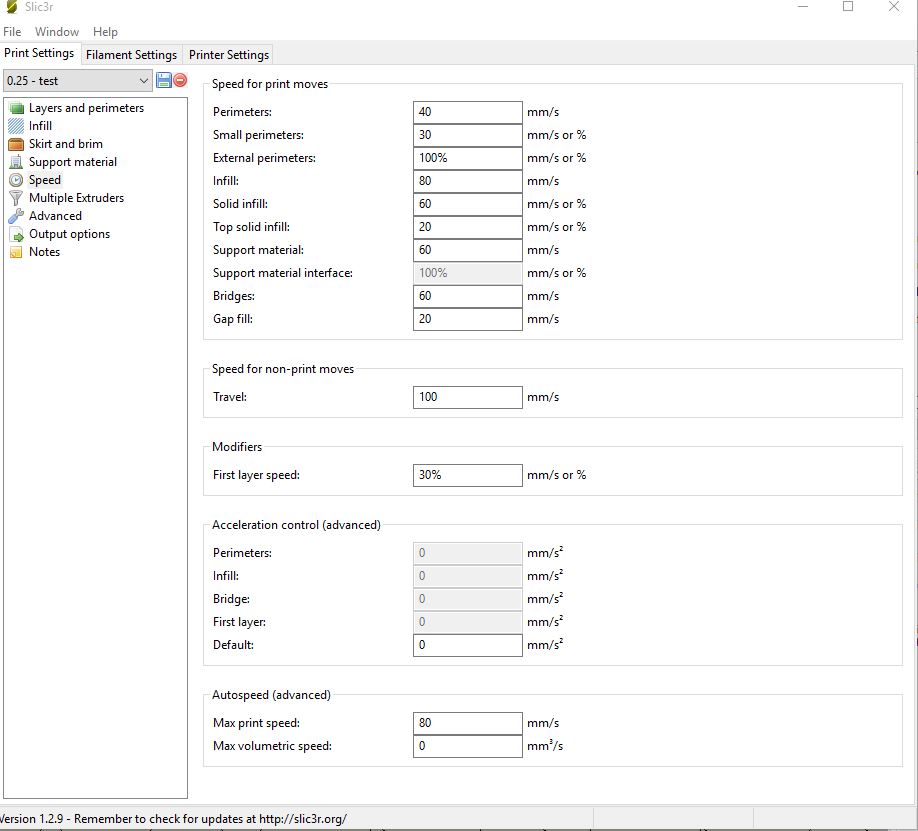Click the Perimeters speed input field
Viewport: 918px width, 831px height.
click(x=467, y=112)
